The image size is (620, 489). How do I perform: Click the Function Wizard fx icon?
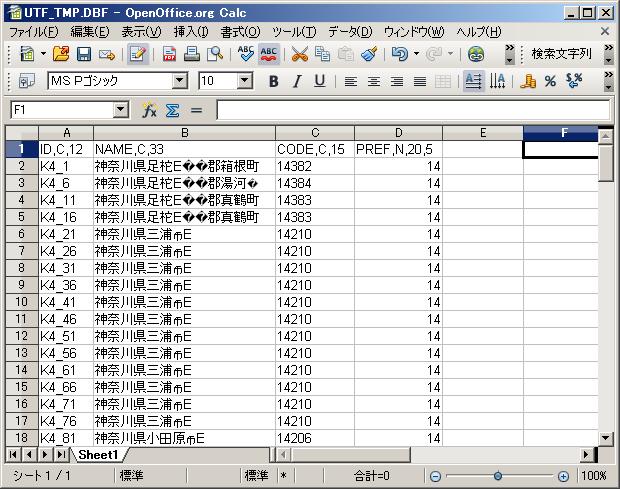pyautogui.click(x=150, y=110)
